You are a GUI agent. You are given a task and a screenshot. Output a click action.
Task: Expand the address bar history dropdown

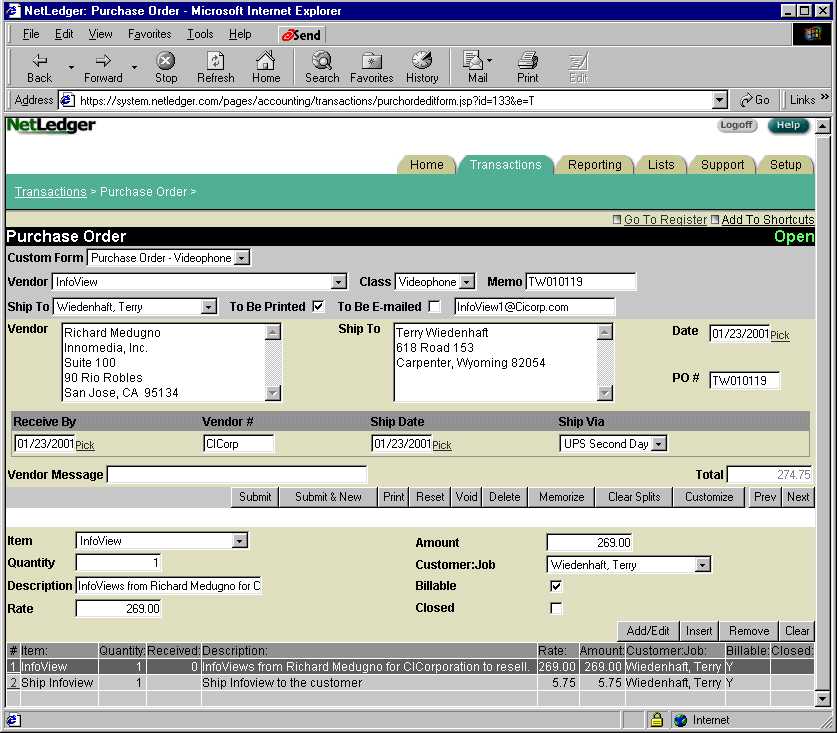point(720,100)
